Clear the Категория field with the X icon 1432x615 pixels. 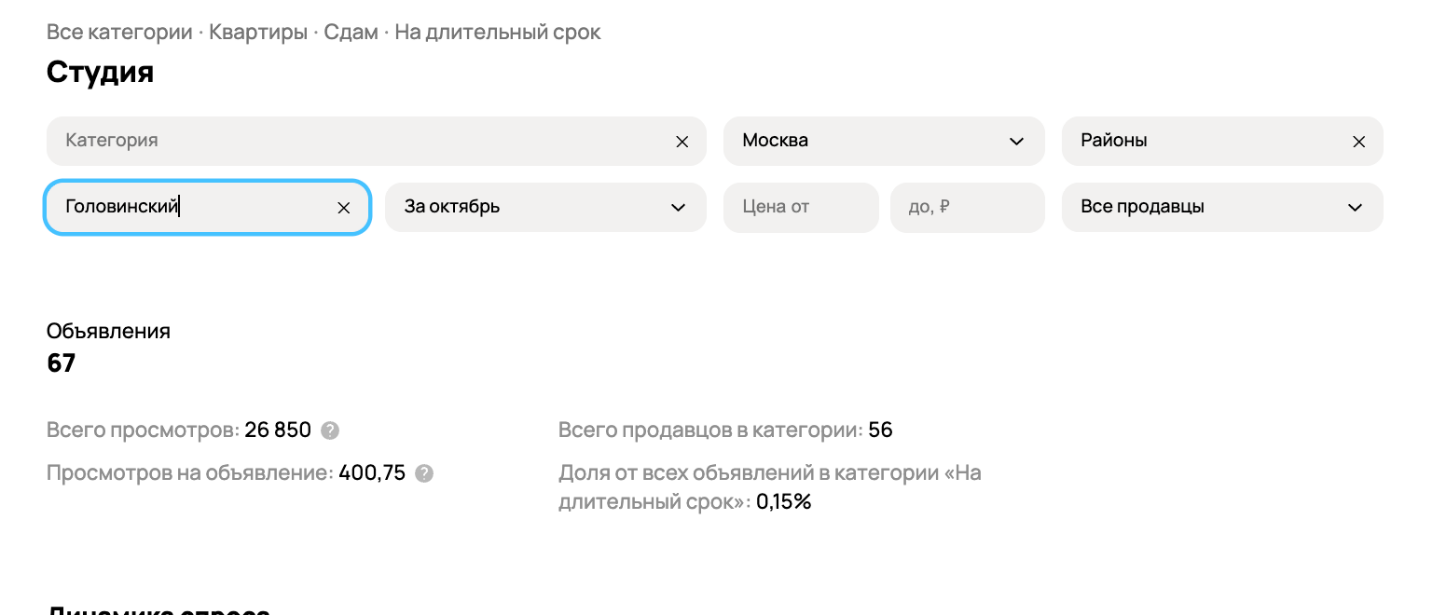pos(682,142)
